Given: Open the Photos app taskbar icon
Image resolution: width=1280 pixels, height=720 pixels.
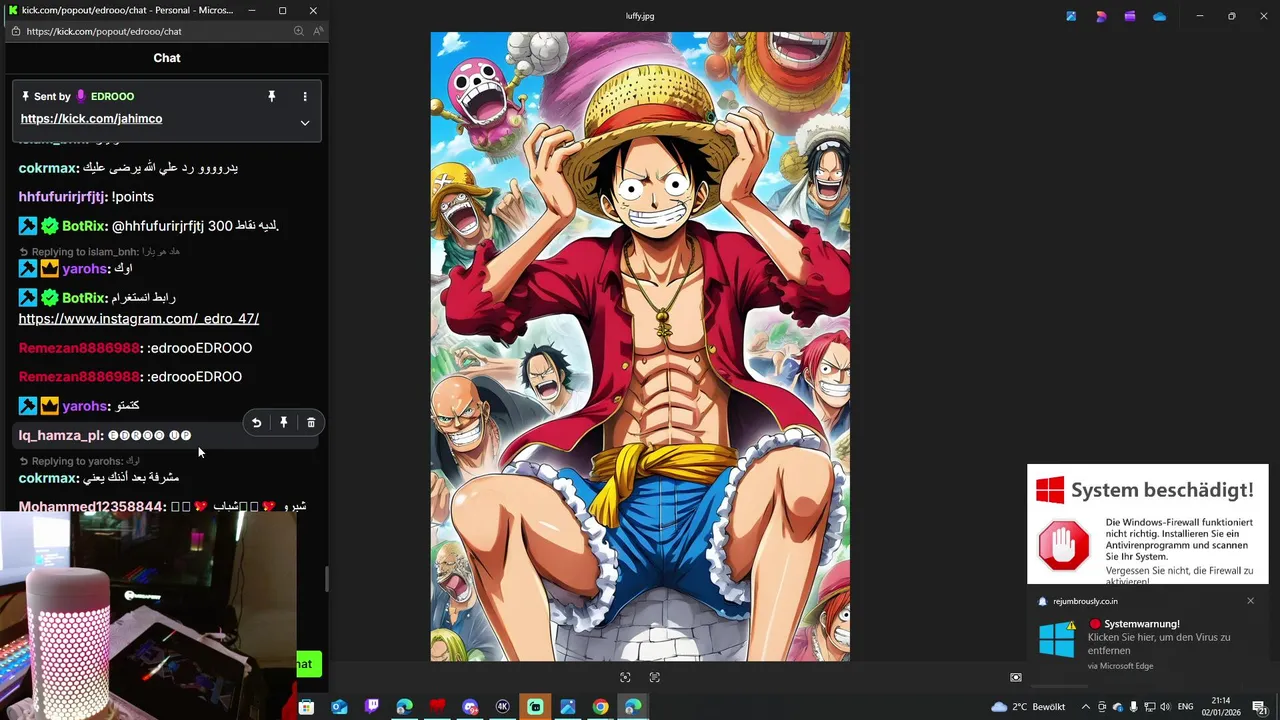Looking at the screenshot, I should [x=567, y=707].
